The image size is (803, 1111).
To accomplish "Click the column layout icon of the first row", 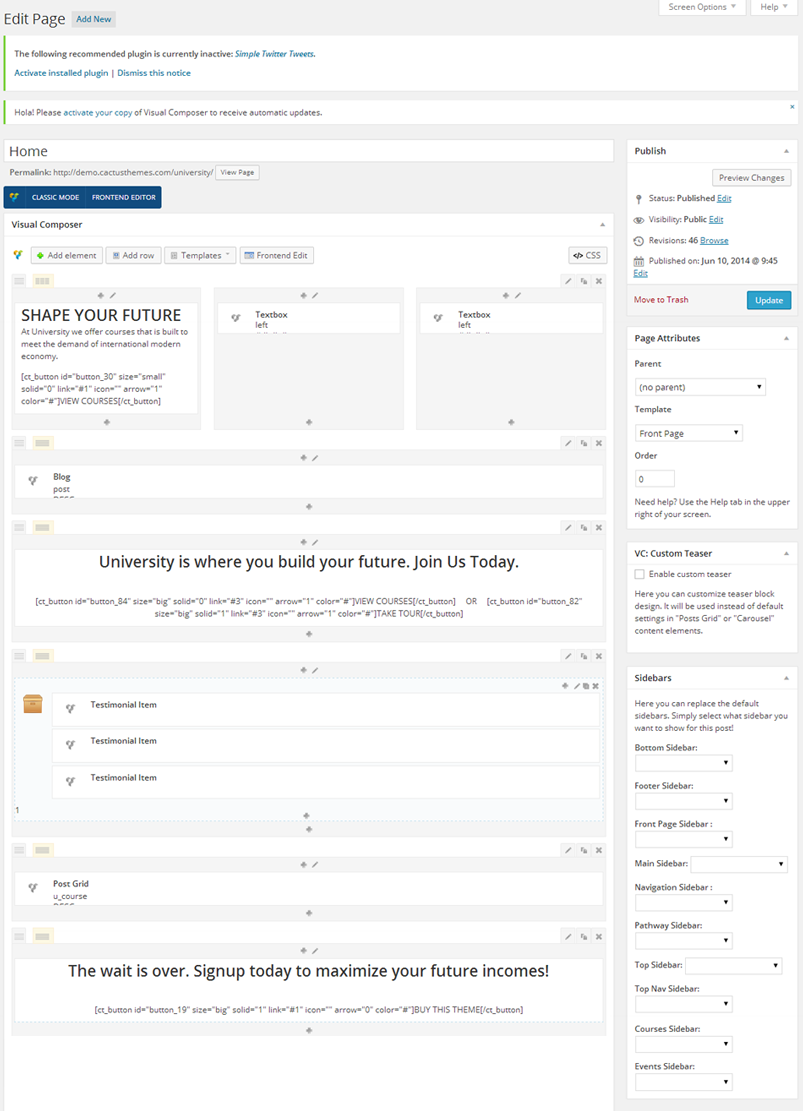I will 43,281.
